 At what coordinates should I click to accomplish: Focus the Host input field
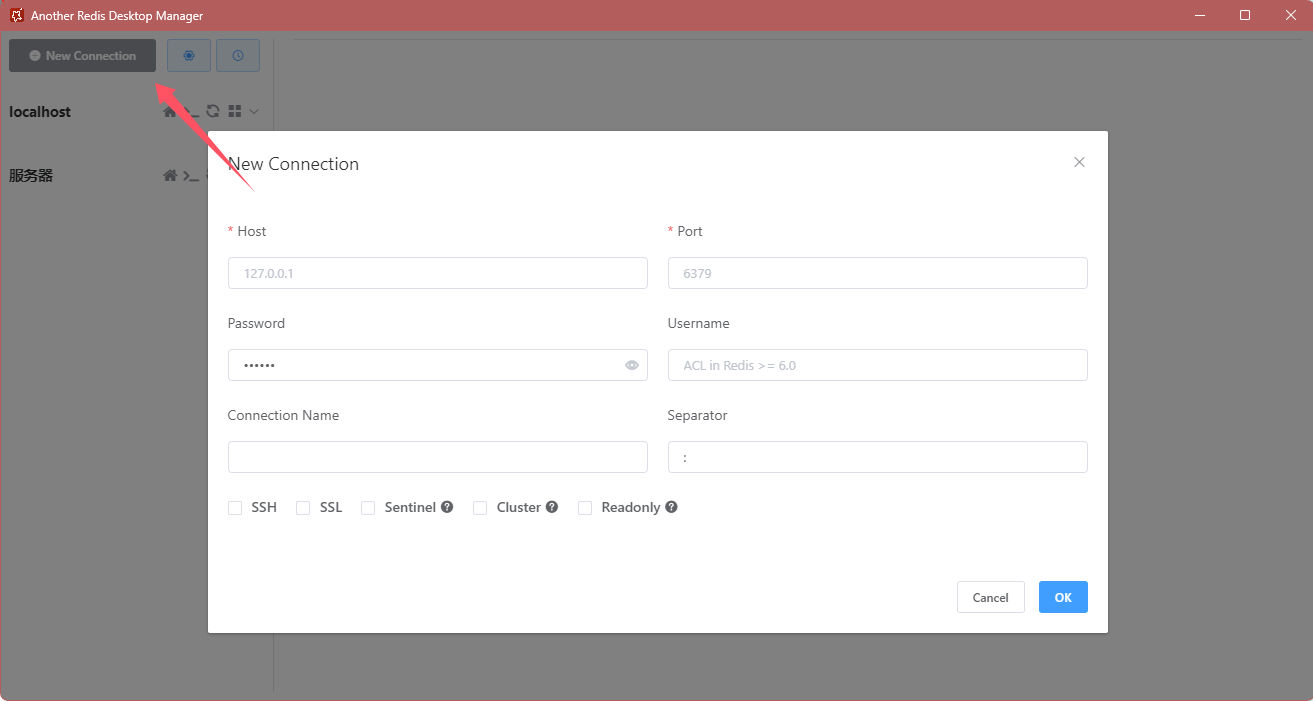pyautogui.click(x=437, y=273)
